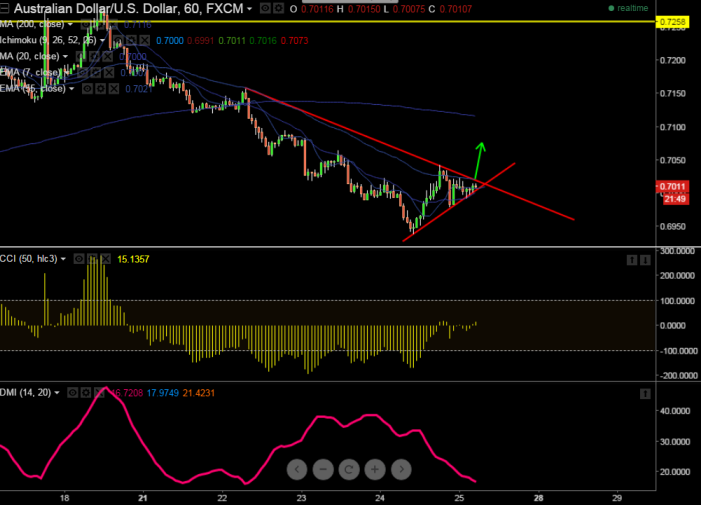Remove the Ichimoku indicator

coord(144,40)
